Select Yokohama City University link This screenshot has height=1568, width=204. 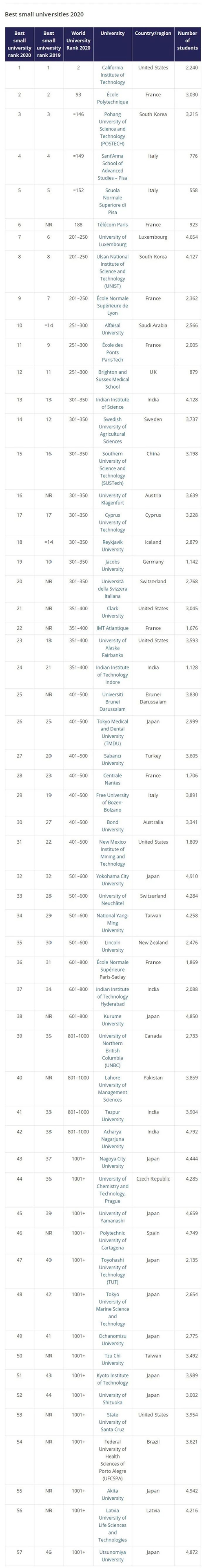pos(112,880)
